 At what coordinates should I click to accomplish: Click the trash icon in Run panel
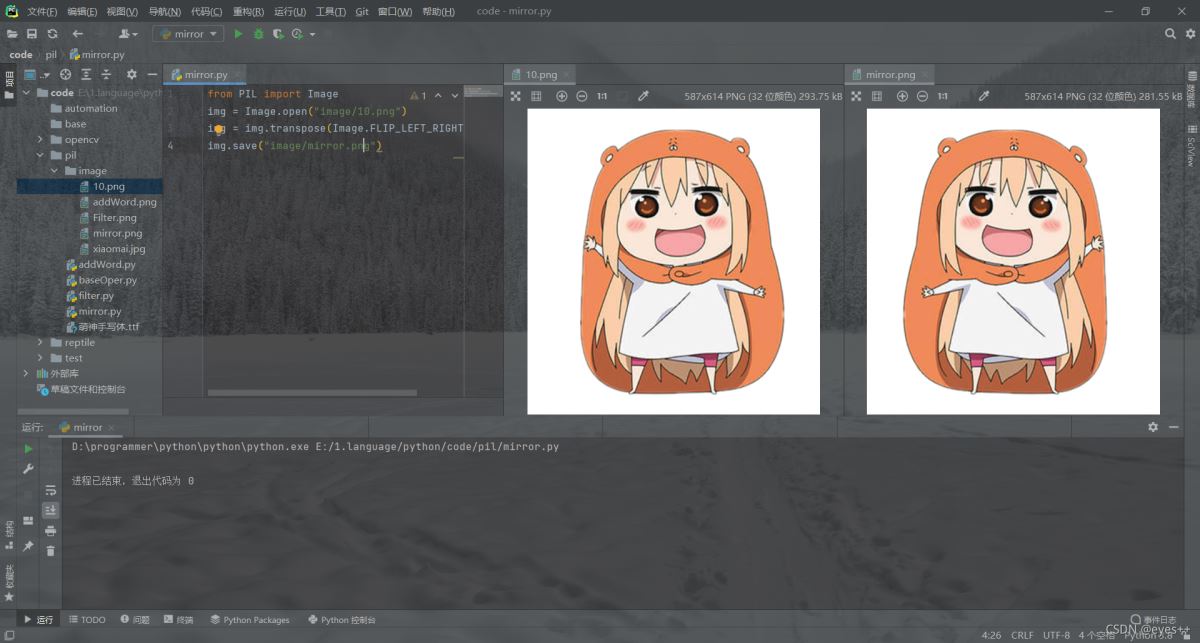pyautogui.click(x=51, y=551)
